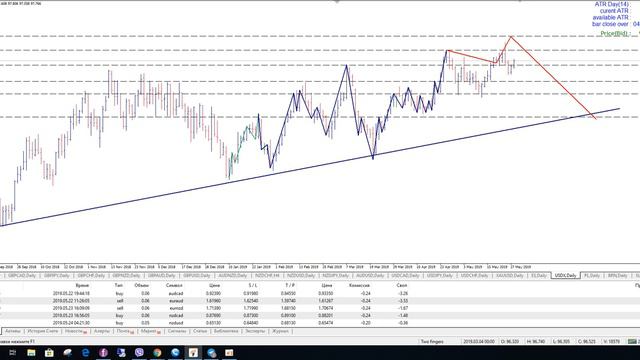Open the Статьи terminal tab
Viewport: 640px width, 360px height.
(x=200, y=331)
